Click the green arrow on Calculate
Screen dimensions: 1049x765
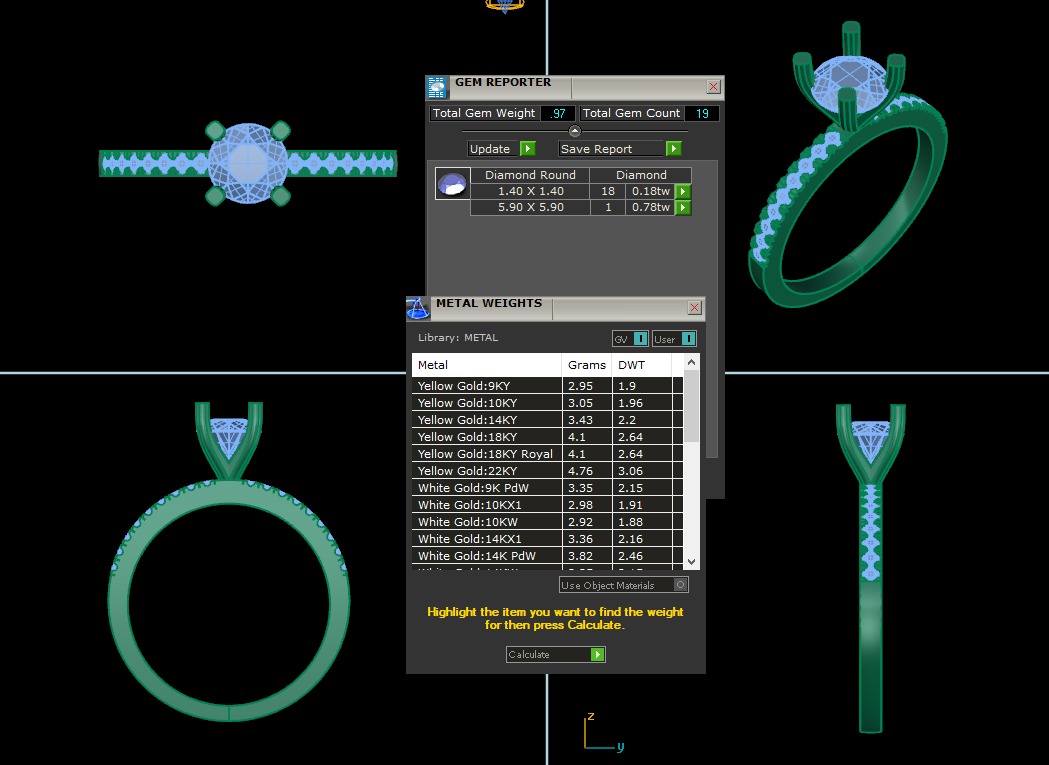[597, 655]
